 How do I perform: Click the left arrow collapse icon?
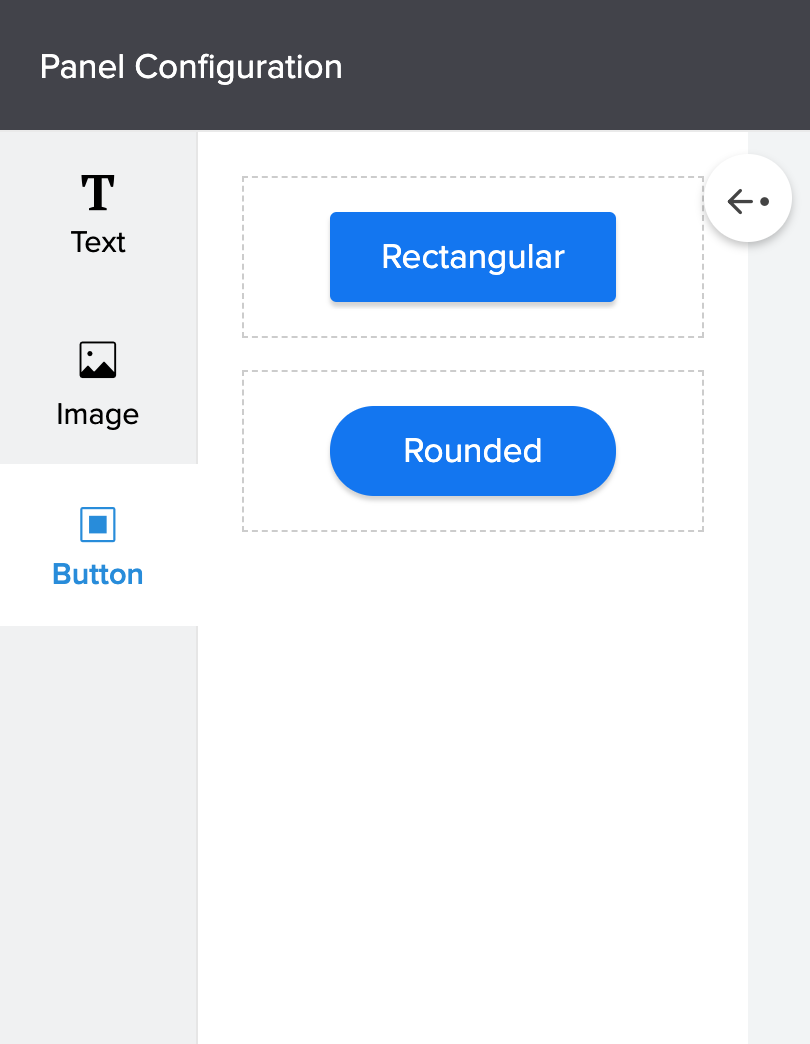740,201
